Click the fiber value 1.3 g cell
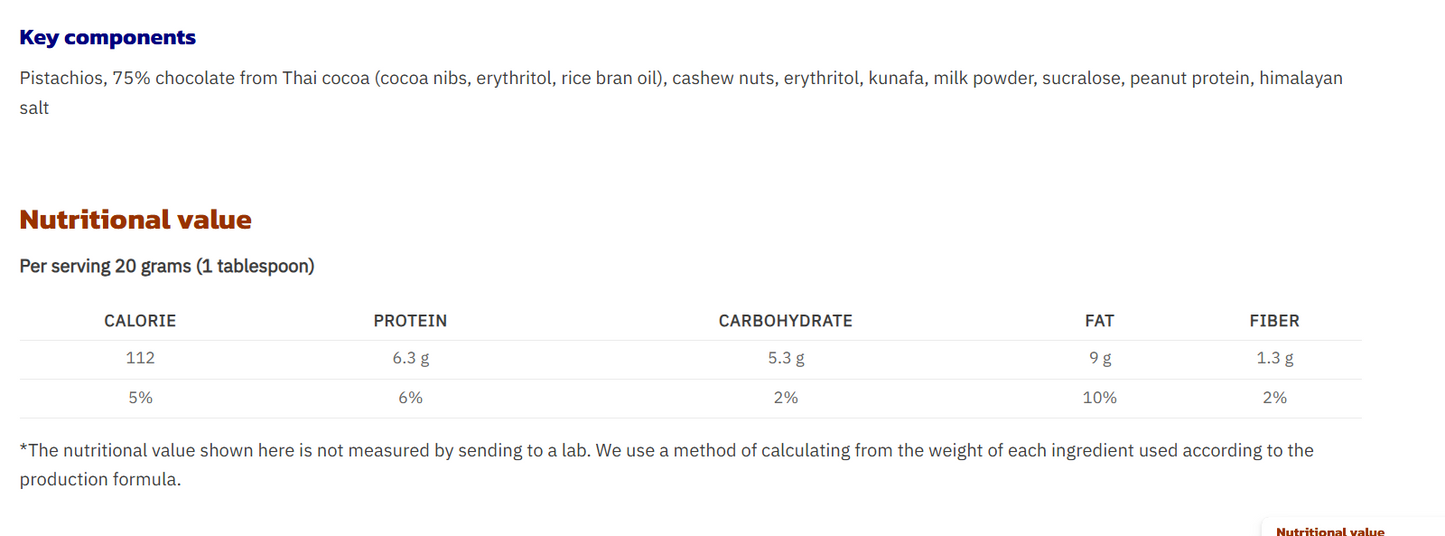 [1274, 358]
